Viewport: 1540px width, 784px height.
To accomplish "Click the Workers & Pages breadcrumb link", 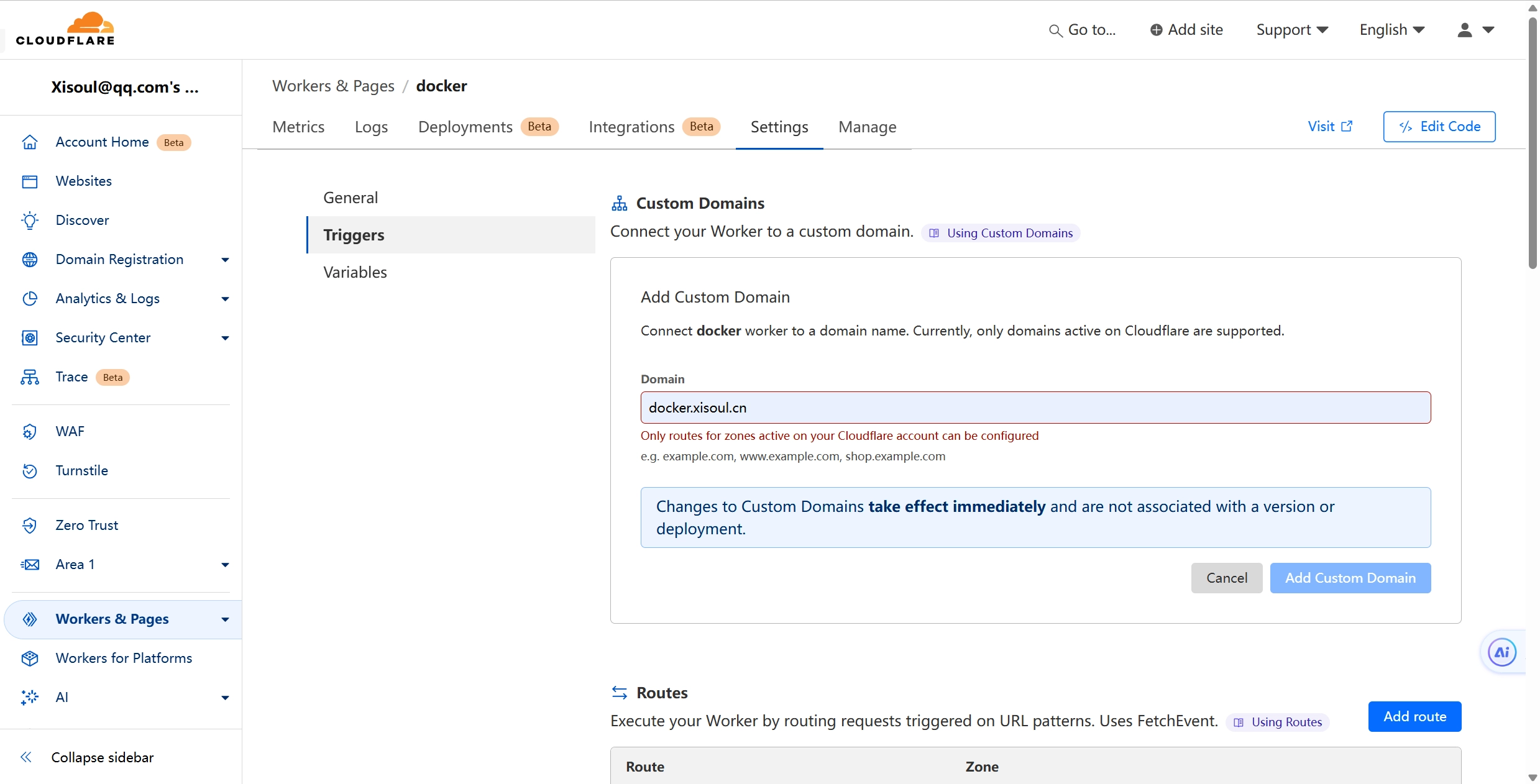I will pyautogui.click(x=333, y=86).
